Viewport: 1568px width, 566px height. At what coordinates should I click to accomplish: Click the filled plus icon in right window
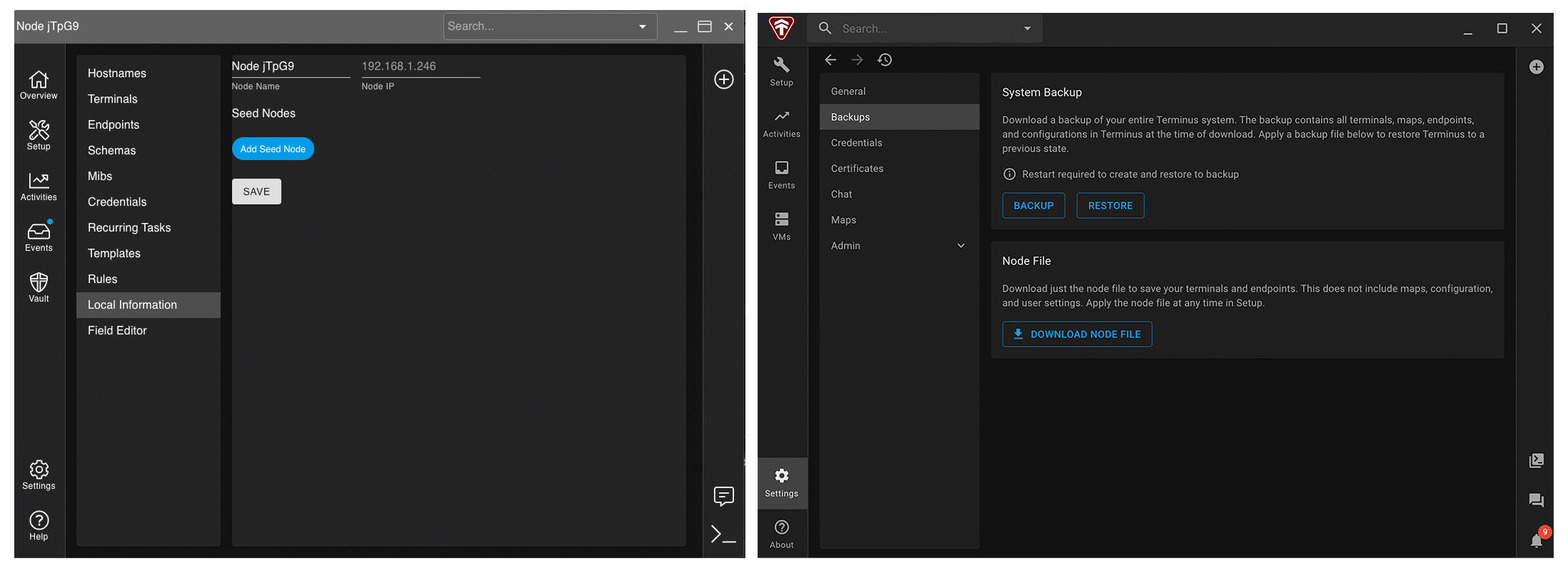pyautogui.click(x=1537, y=67)
